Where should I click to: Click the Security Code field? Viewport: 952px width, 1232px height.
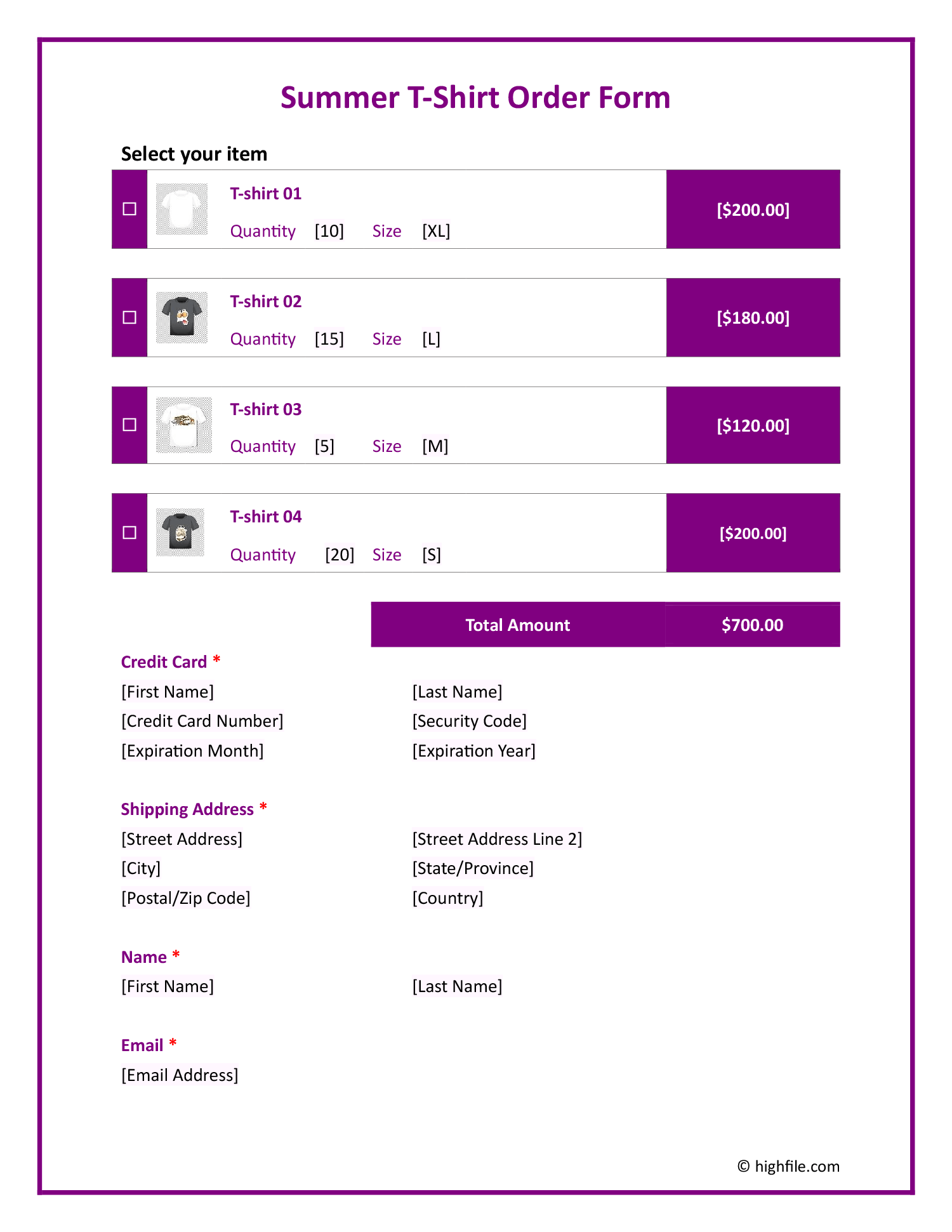(x=470, y=721)
